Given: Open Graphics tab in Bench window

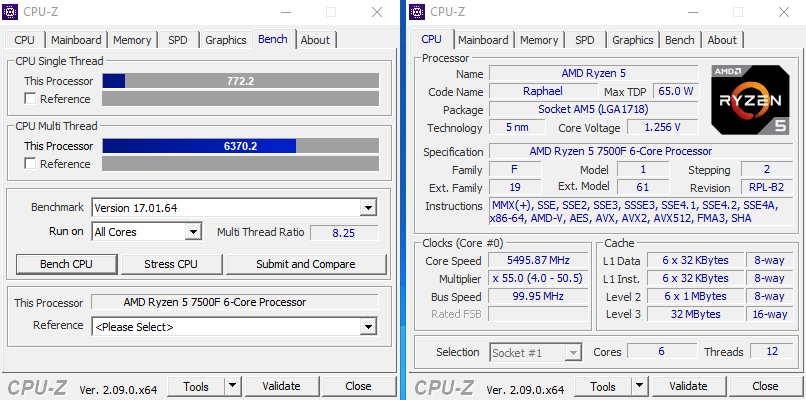Looking at the screenshot, I should [x=226, y=40].
